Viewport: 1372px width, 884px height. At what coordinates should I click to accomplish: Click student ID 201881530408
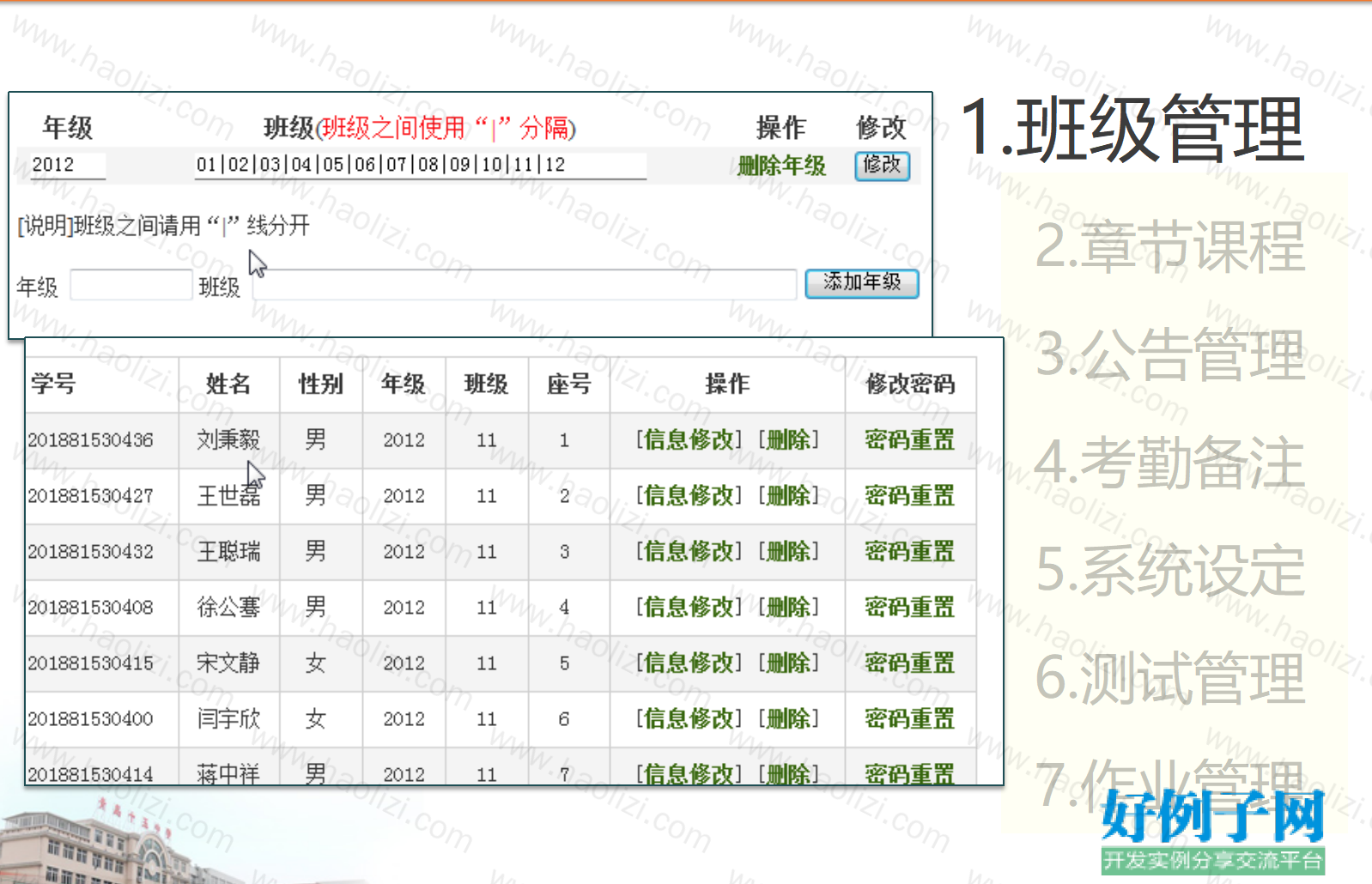(91, 608)
